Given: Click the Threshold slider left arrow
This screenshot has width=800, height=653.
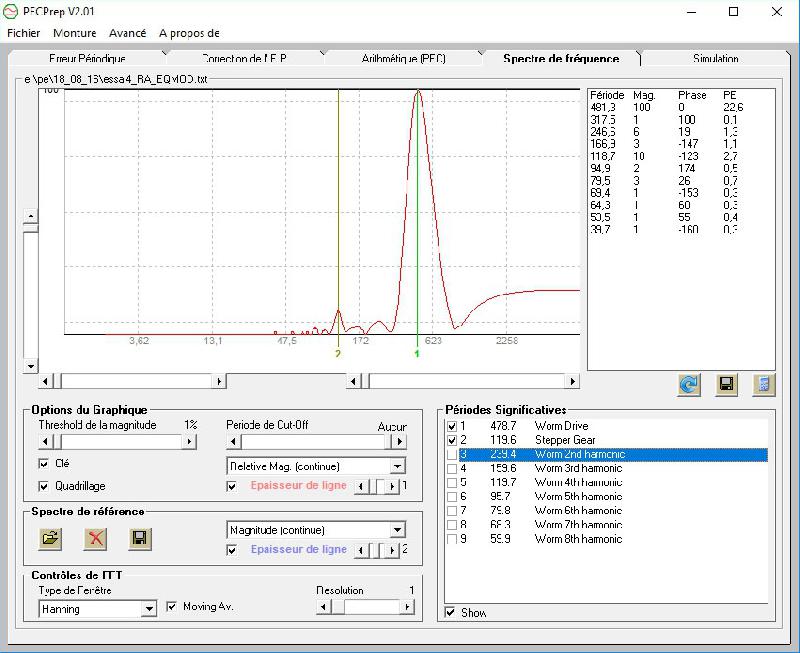Looking at the screenshot, I should [x=45, y=441].
